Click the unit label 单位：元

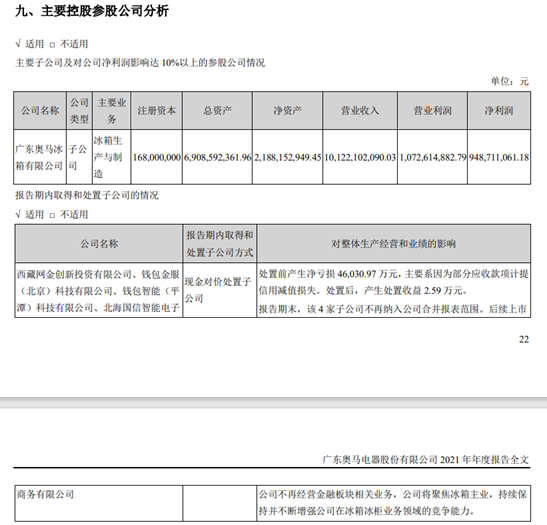point(510,81)
